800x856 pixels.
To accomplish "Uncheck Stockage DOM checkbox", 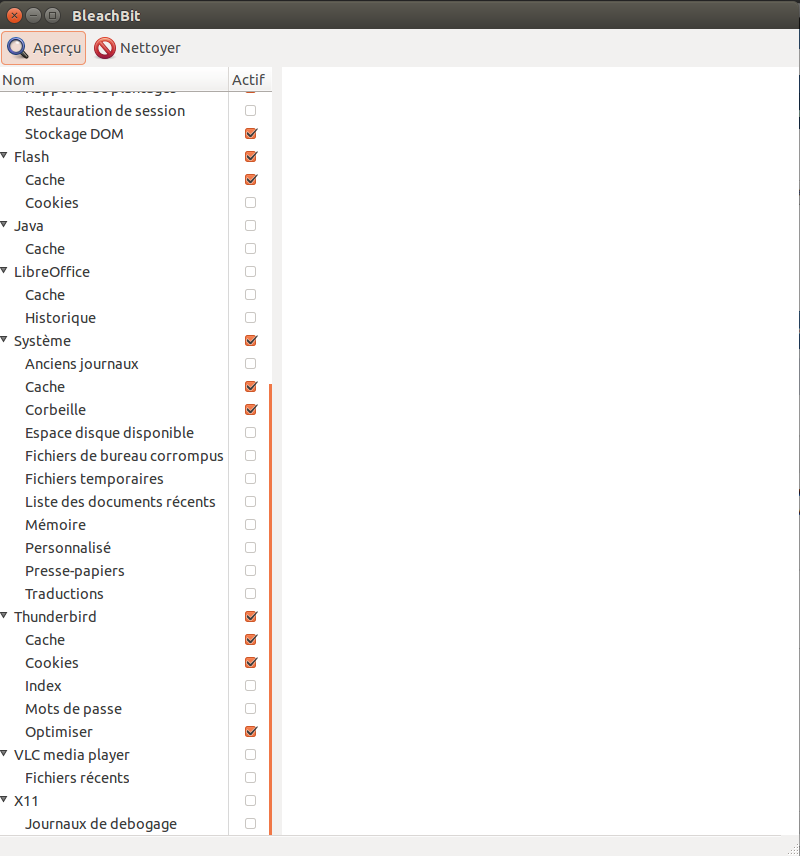I will pos(251,134).
